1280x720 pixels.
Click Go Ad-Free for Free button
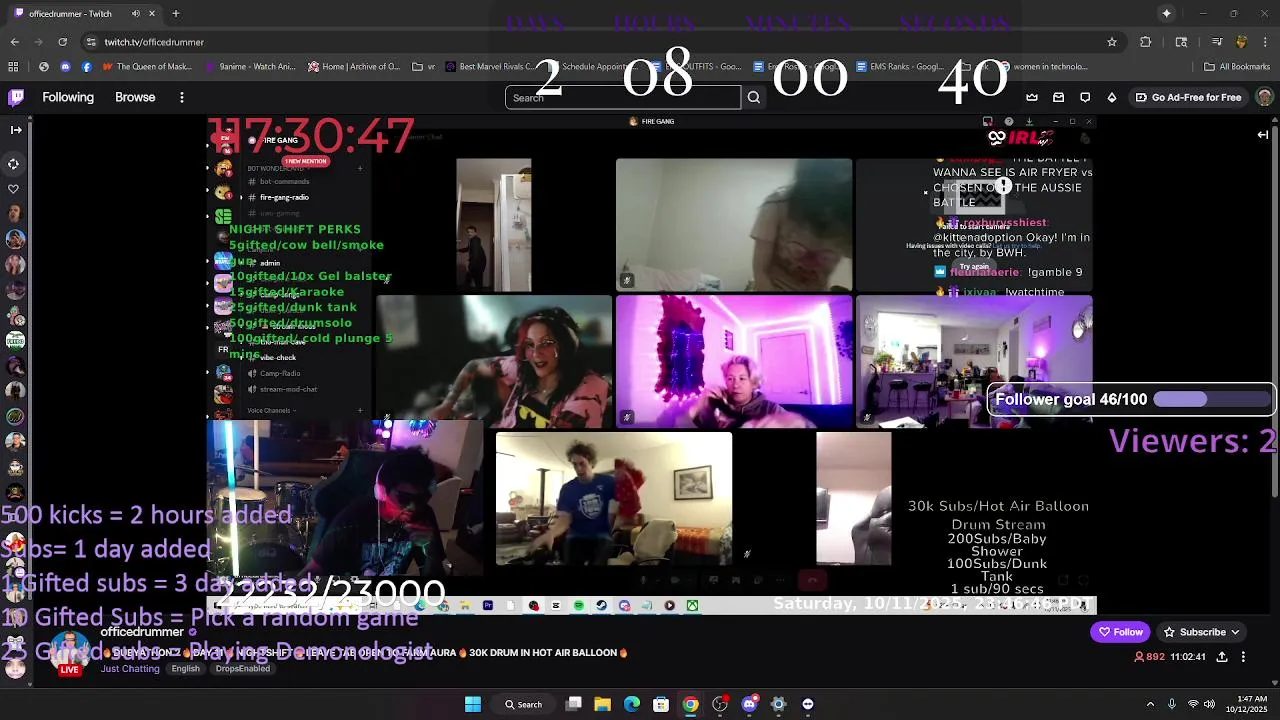(x=1188, y=97)
